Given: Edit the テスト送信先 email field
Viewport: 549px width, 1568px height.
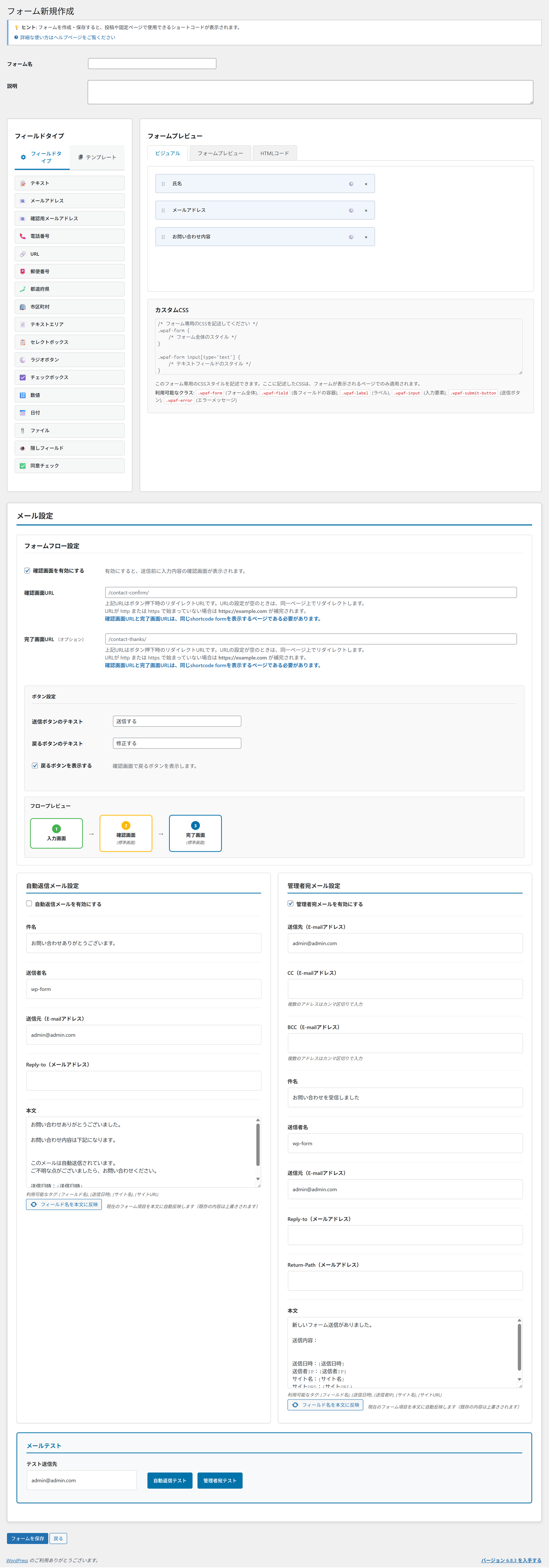Looking at the screenshot, I should (82, 1480).
